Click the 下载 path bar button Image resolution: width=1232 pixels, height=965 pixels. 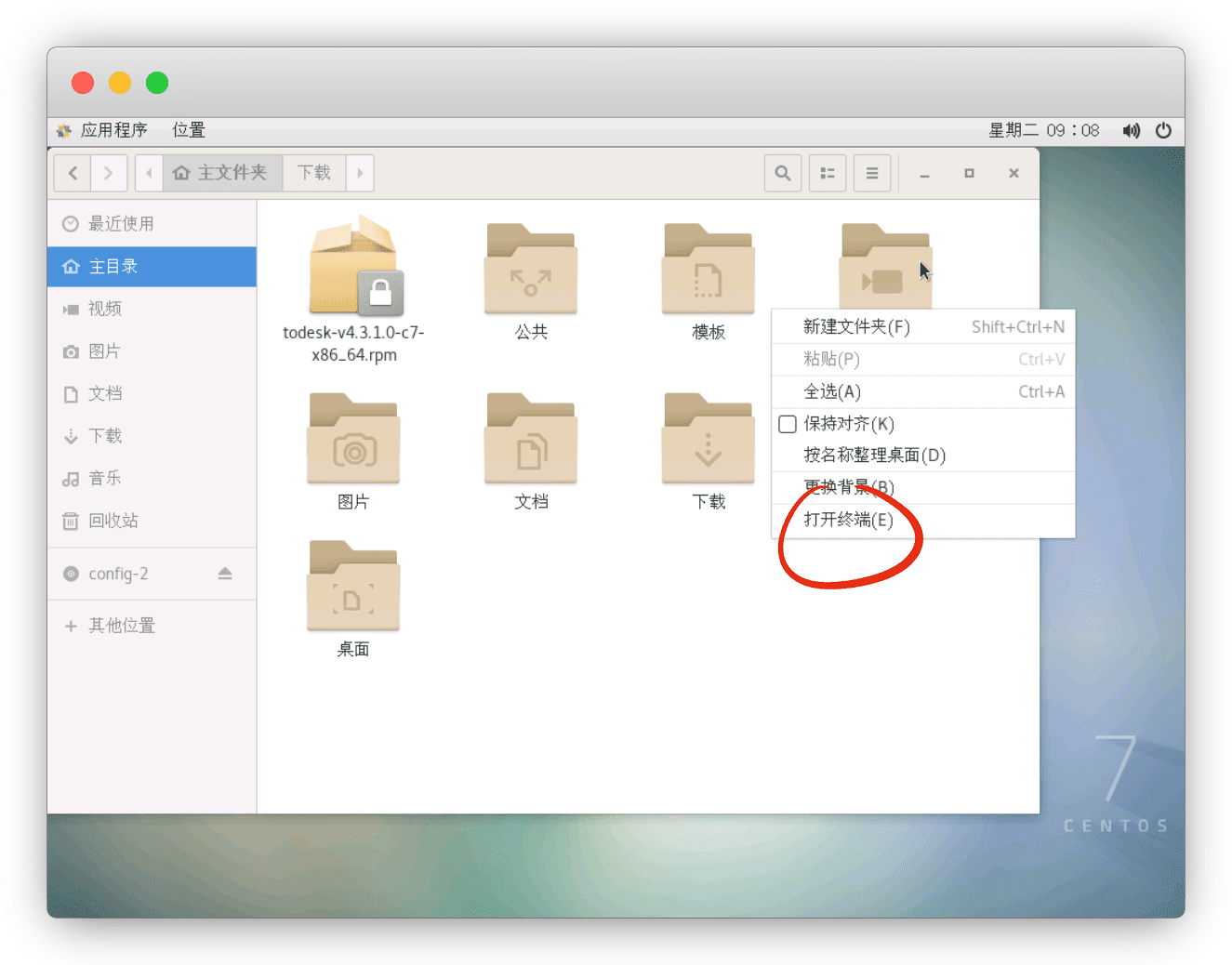point(314,173)
